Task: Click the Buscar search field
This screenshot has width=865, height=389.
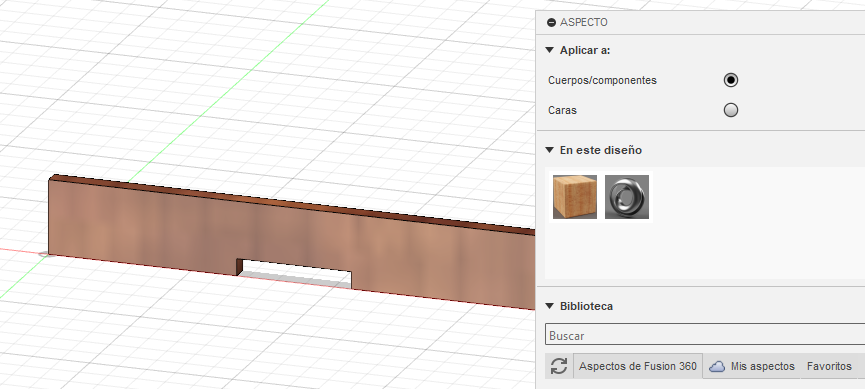Action: click(x=705, y=335)
